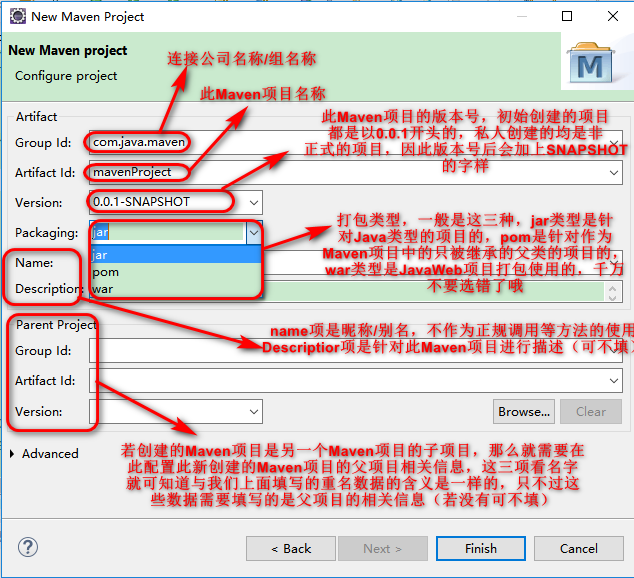The width and height of the screenshot is (634, 578).
Task: Click the Description scrollbar down arrow
Action: 613,298
